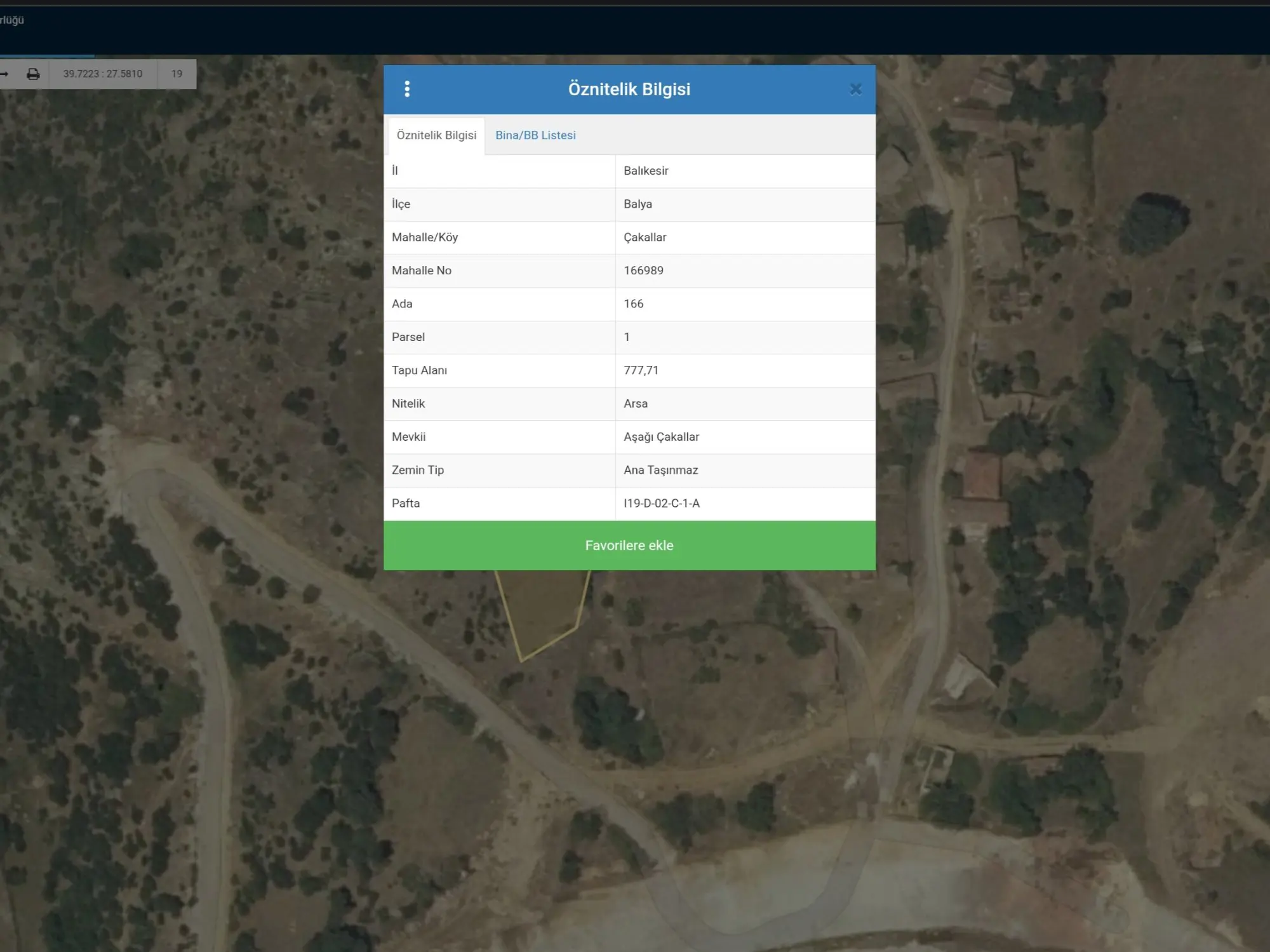Image resolution: width=1270 pixels, height=952 pixels.
Task: Close the Öznitelik Bilgisi dialog
Action: pos(856,90)
